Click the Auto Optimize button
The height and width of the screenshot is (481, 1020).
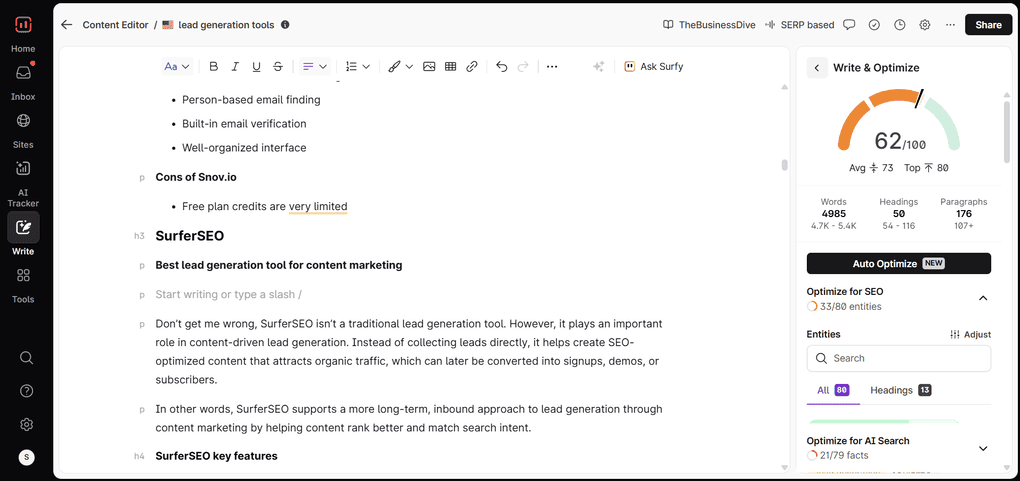click(x=898, y=264)
